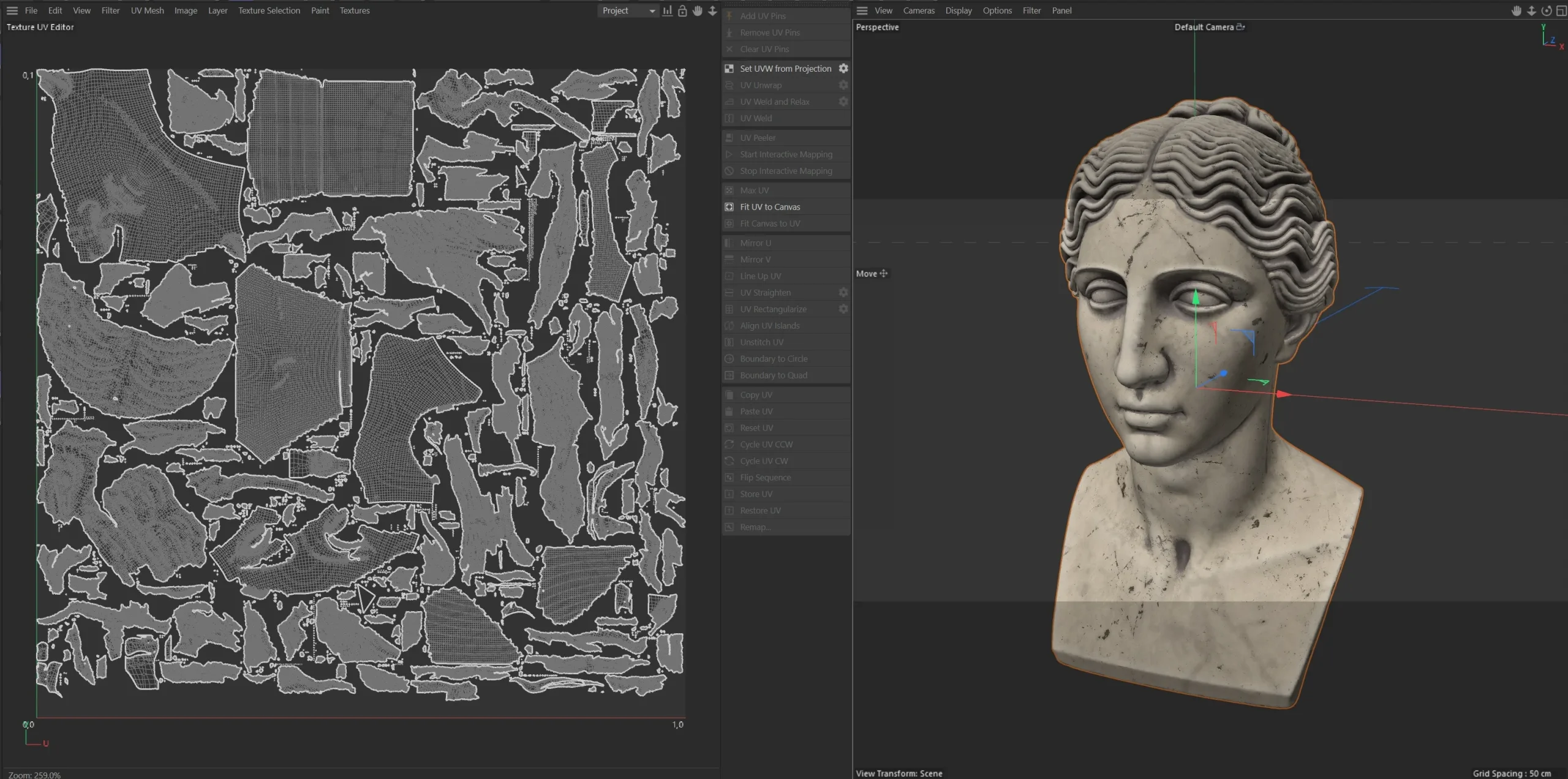Run the UV Weld and Relax command
This screenshot has width=1568, height=779.
775,102
